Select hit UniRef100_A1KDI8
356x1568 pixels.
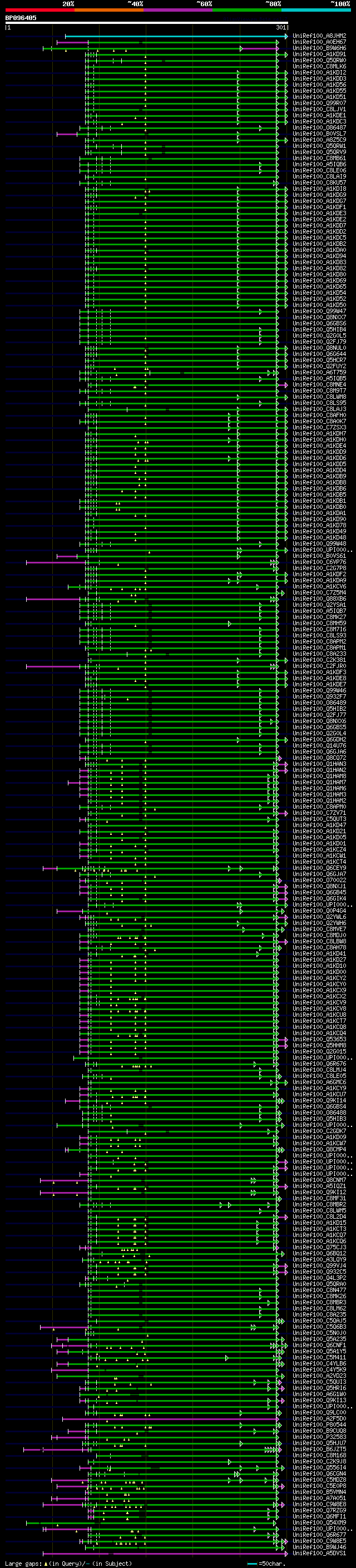(x=319, y=189)
